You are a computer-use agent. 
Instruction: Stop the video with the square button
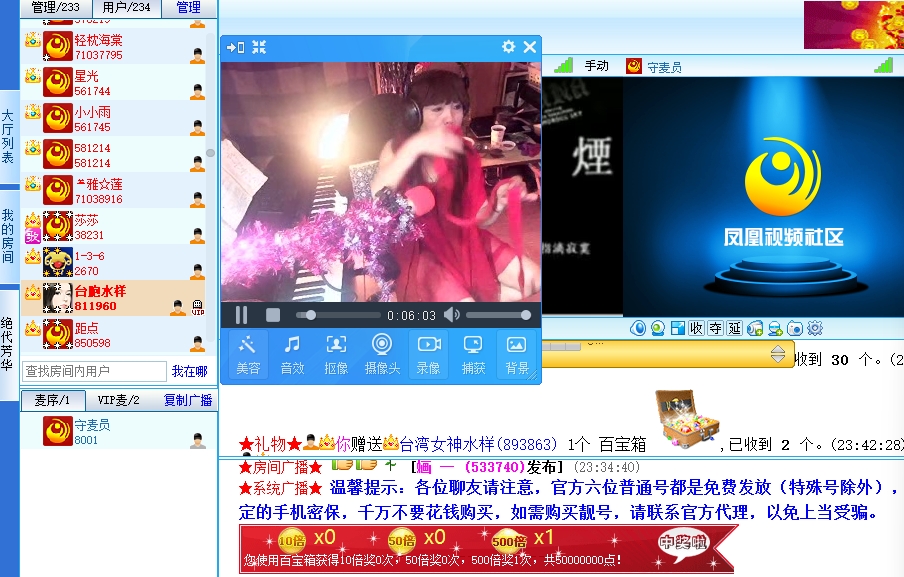[x=273, y=315]
